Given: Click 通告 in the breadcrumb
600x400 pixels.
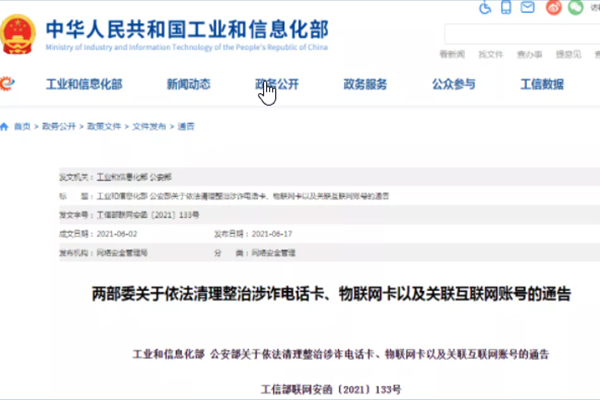Looking at the screenshot, I should tap(186, 127).
